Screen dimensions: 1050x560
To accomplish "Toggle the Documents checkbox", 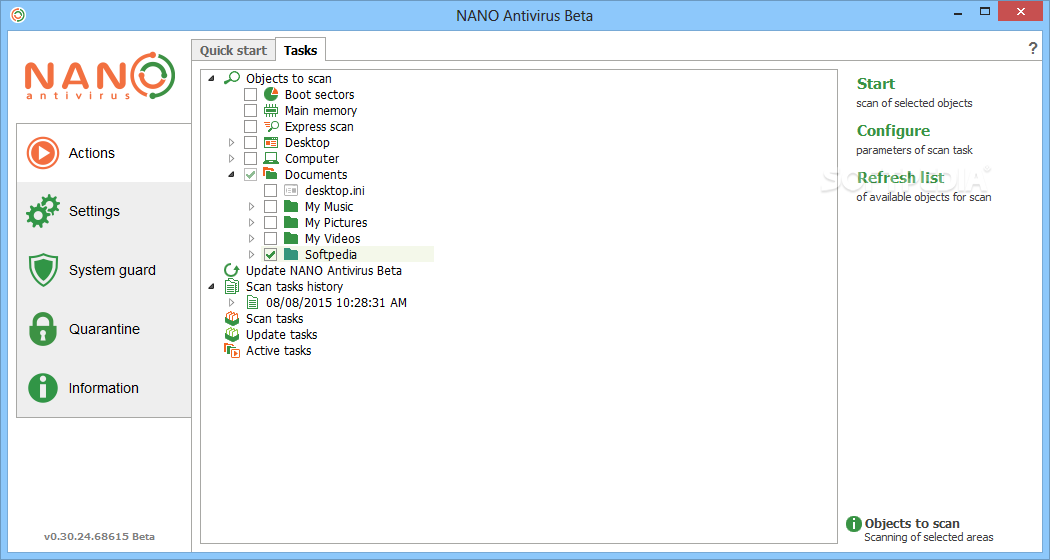I will click(x=250, y=175).
